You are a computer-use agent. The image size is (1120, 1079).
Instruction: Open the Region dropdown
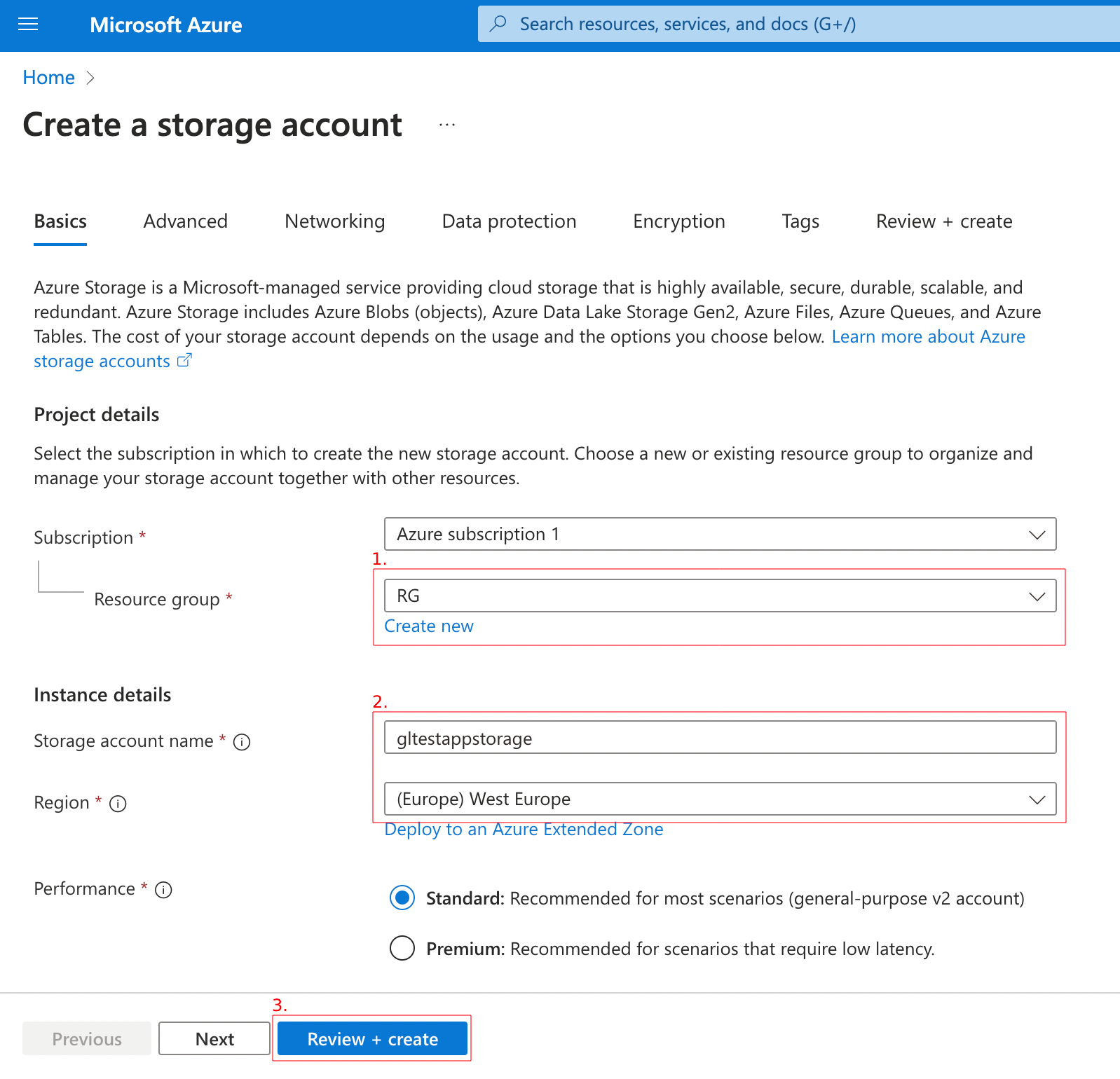coord(720,799)
